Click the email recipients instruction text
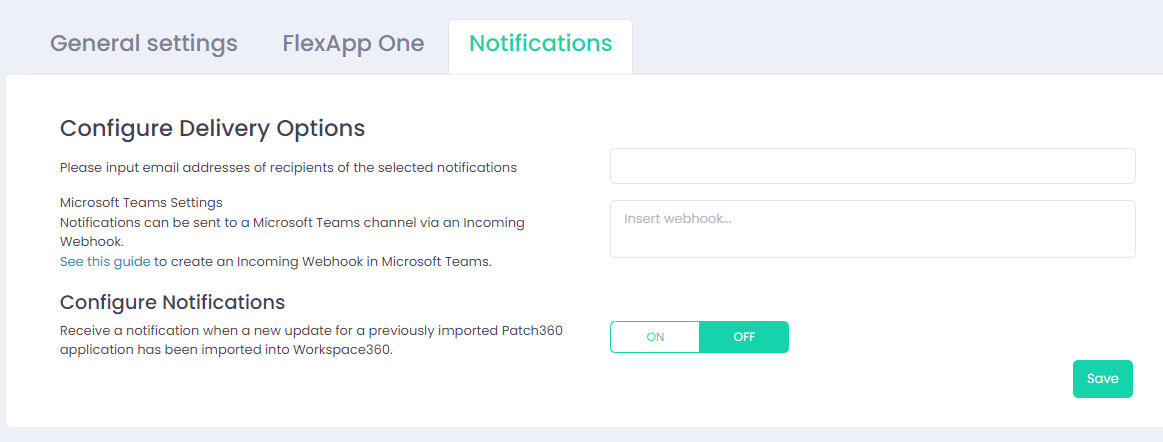 288,167
